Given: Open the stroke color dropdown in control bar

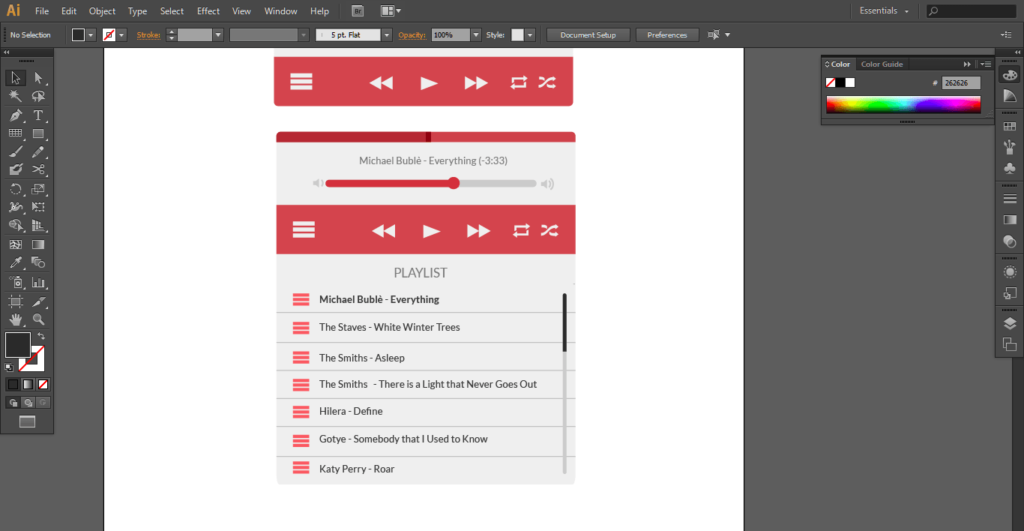Looking at the screenshot, I should click(121, 35).
